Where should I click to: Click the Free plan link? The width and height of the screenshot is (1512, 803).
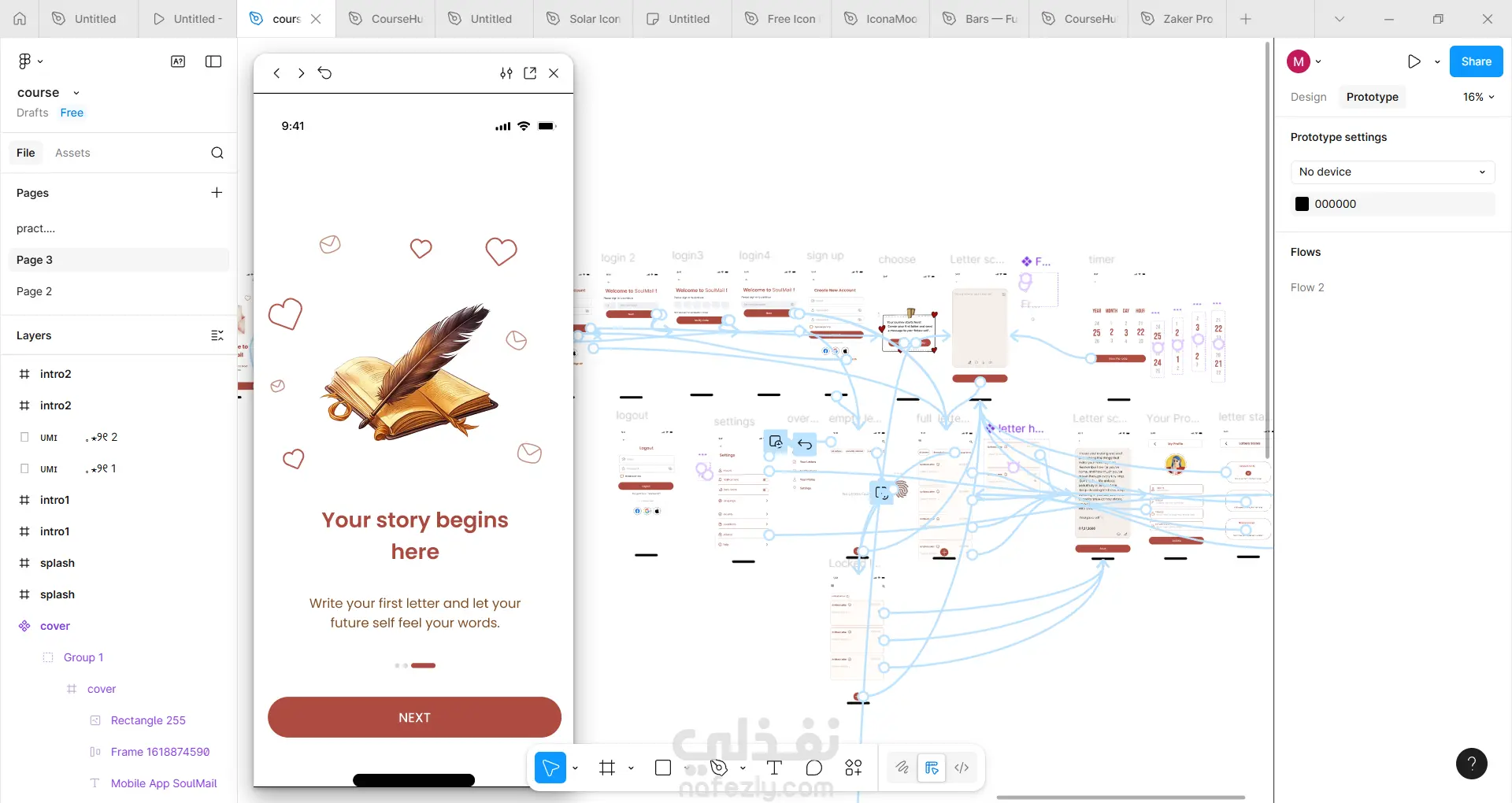[x=72, y=113]
